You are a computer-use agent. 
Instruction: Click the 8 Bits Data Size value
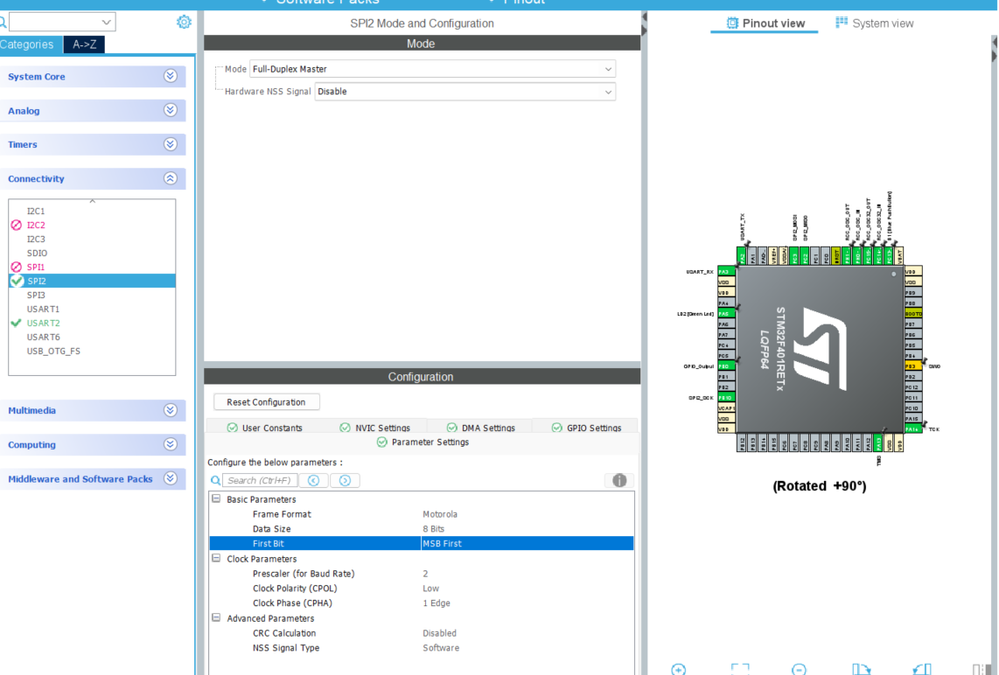point(433,529)
